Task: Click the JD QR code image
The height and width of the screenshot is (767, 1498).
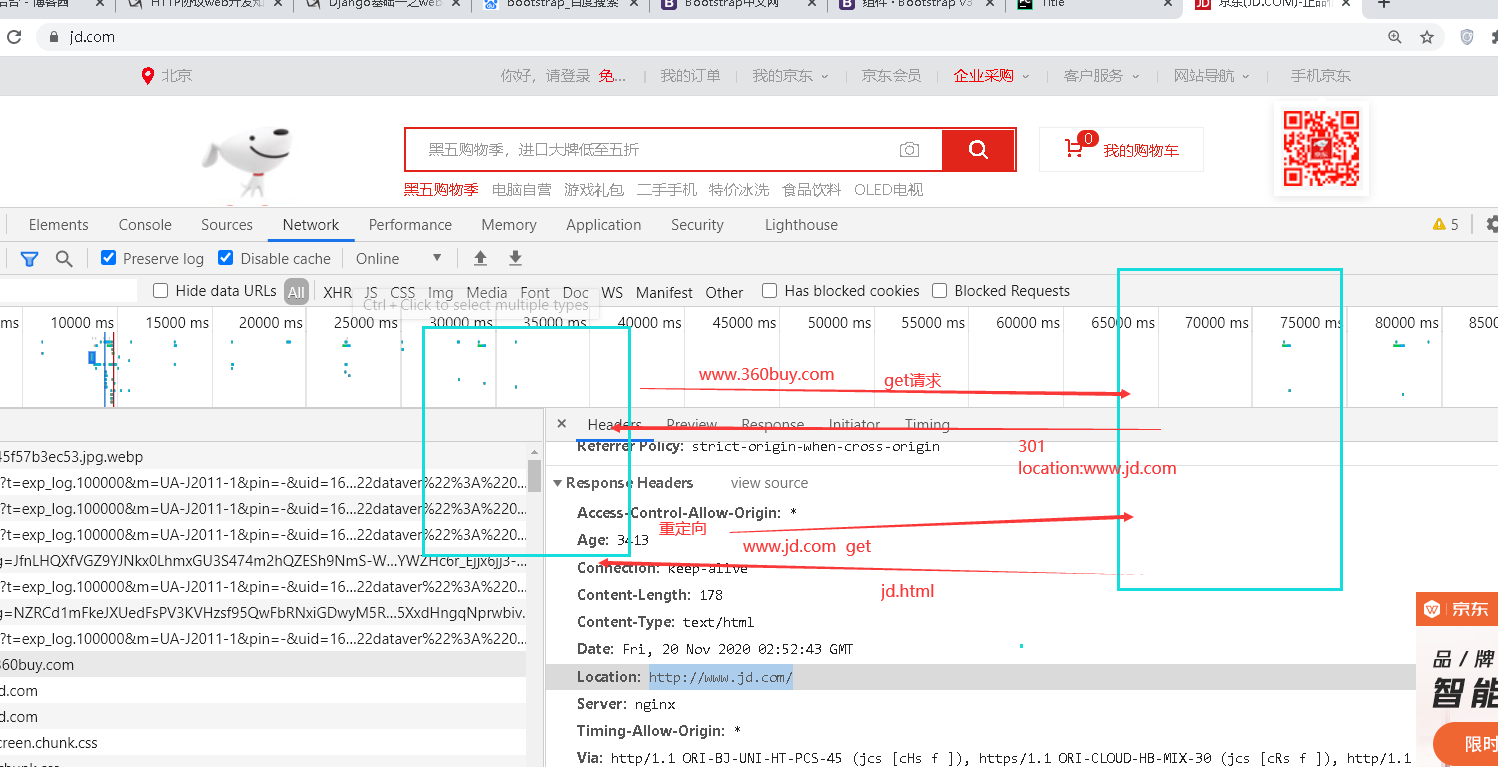Action: point(1322,148)
